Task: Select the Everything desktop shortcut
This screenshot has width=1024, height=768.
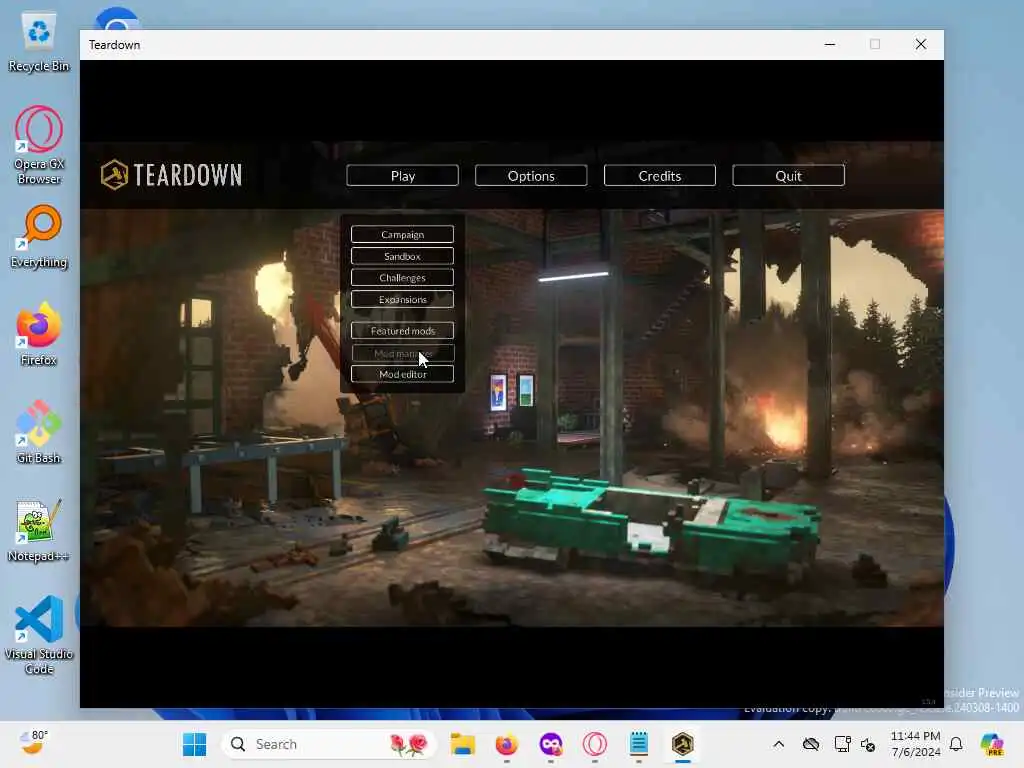Action: (x=39, y=236)
